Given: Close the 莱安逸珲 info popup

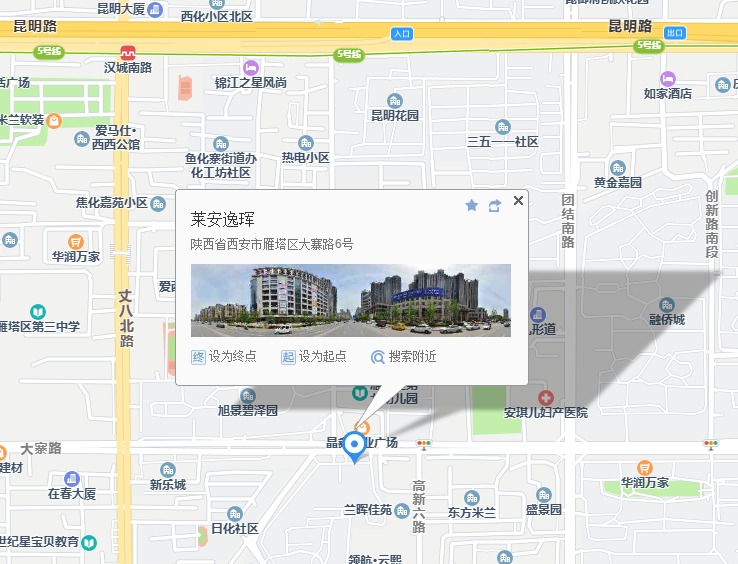Looking at the screenshot, I should (x=518, y=201).
